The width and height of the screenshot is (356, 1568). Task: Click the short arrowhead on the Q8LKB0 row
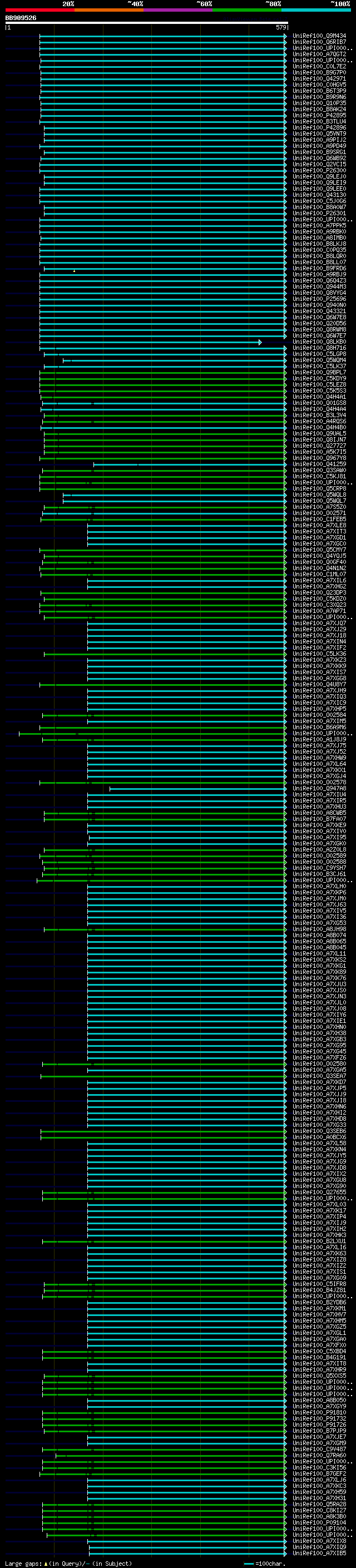click(260, 342)
